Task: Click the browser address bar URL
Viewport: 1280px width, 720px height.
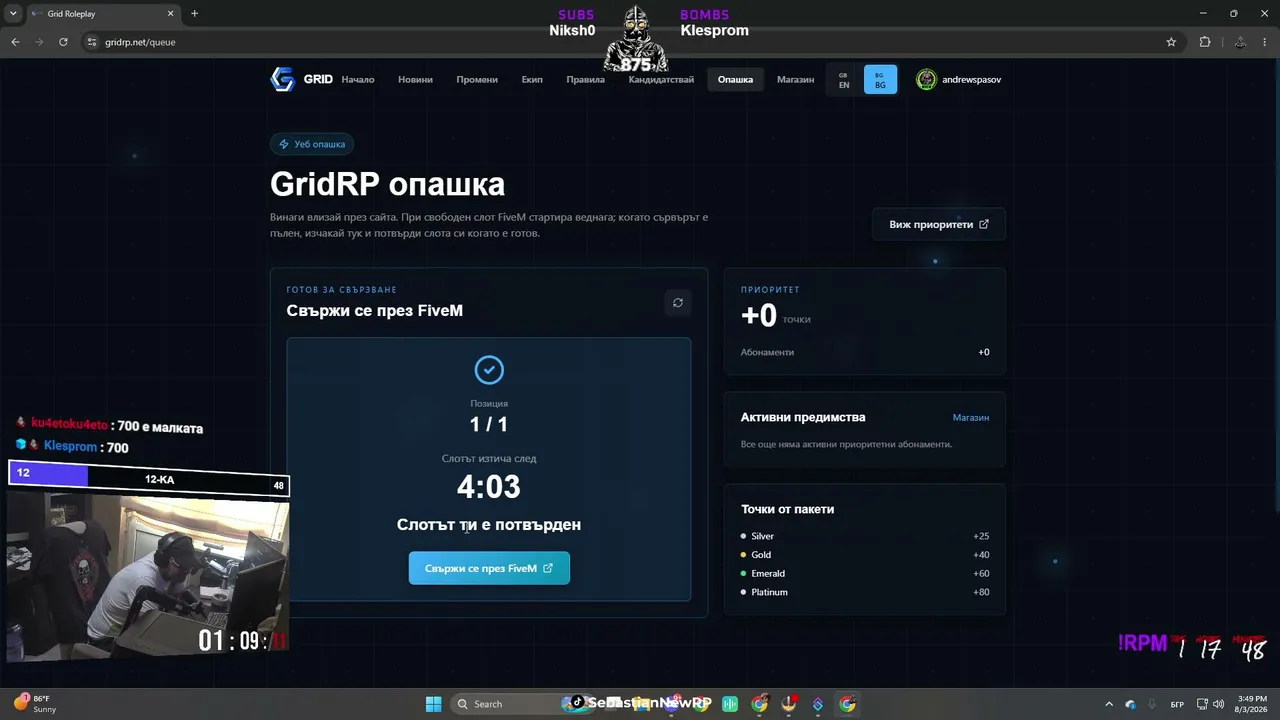Action: 140,42
